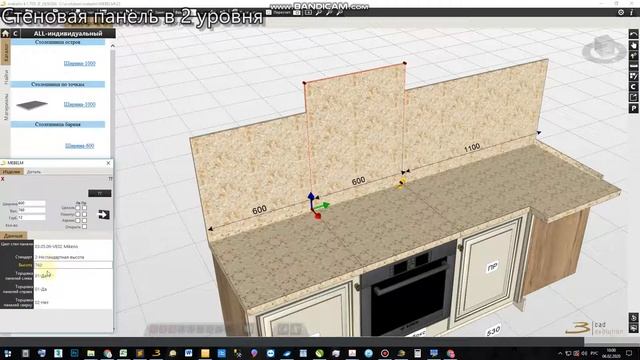Open settings gear at top right

point(621,12)
